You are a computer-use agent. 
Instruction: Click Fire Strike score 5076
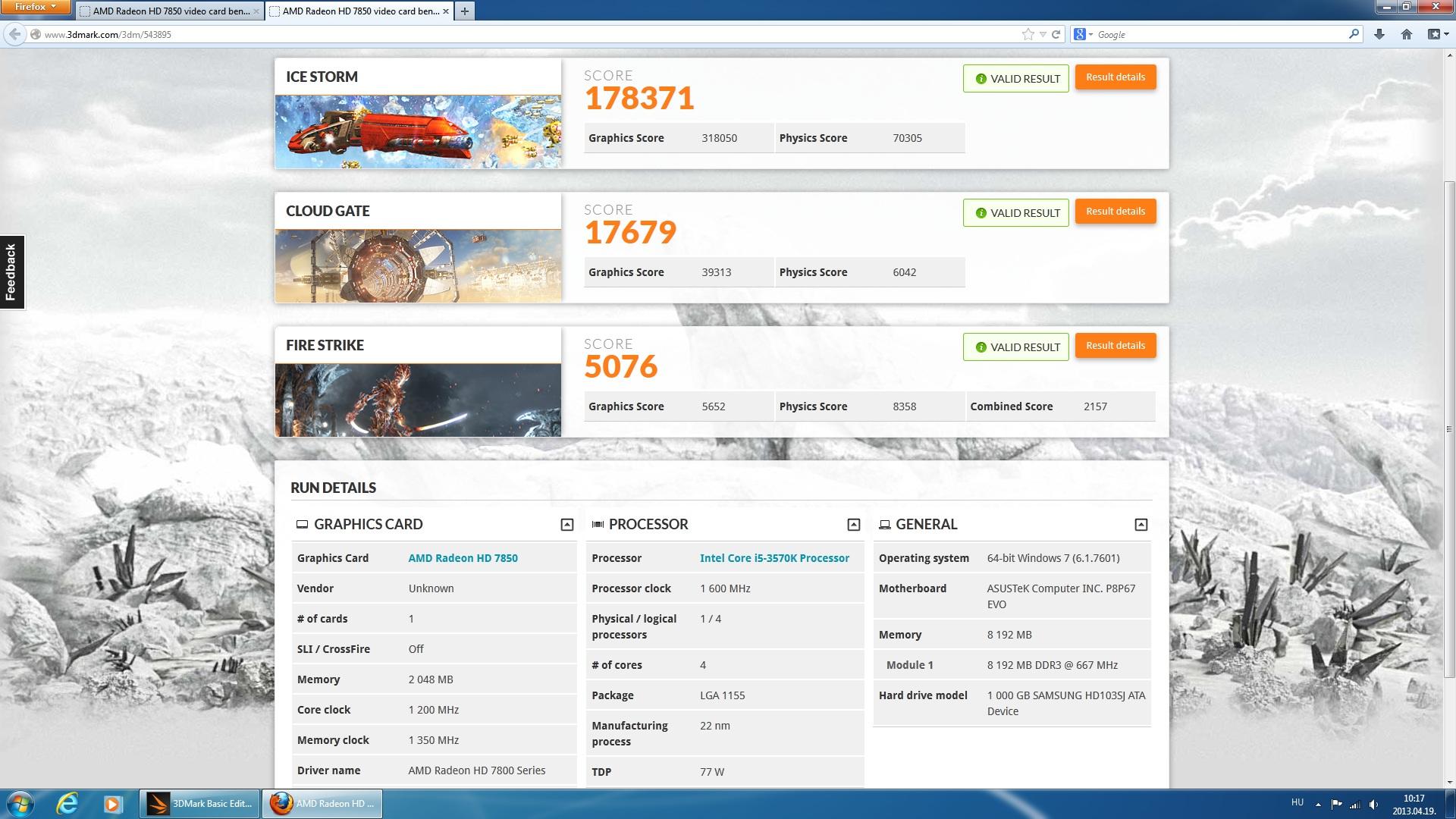(621, 367)
